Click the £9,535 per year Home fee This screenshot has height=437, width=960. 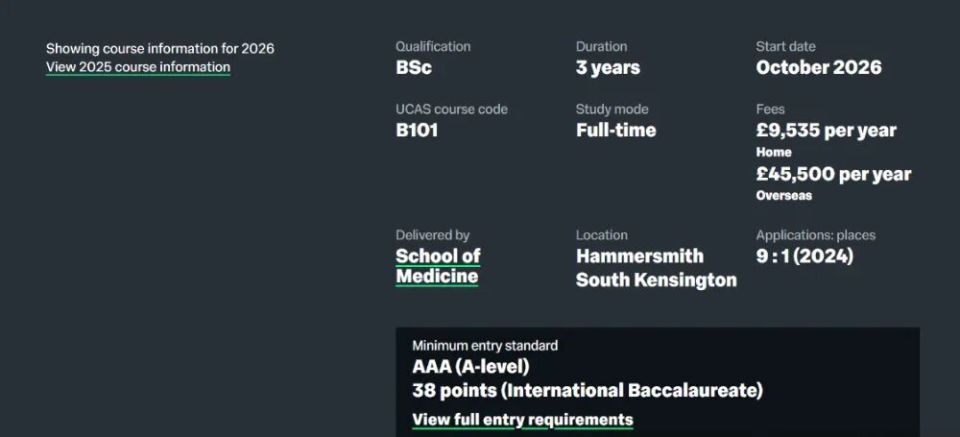pyautogui.click(x=826, y=130)
